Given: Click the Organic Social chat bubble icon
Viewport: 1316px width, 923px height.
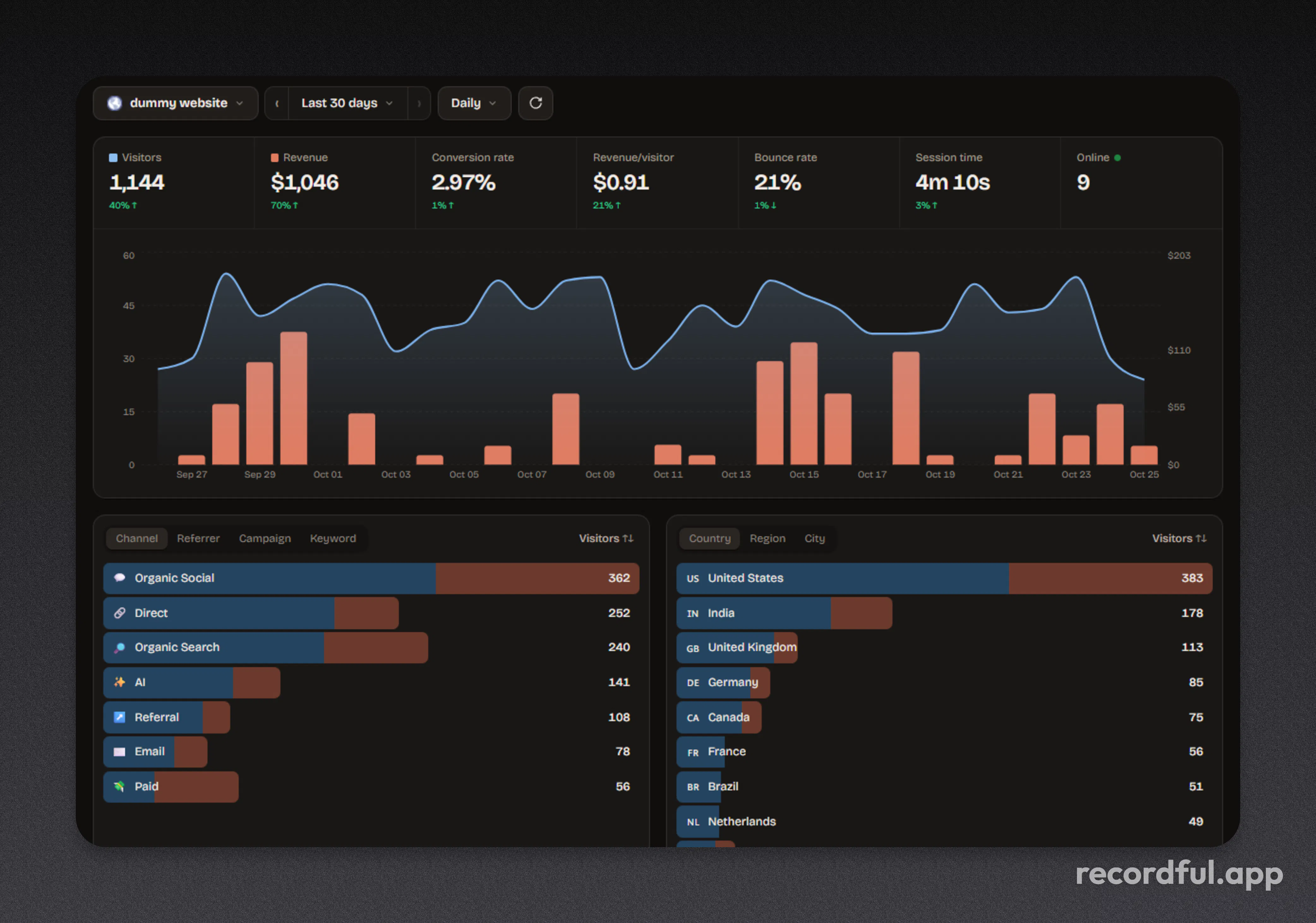Looking at the screenshot, I should pos(119,578).
